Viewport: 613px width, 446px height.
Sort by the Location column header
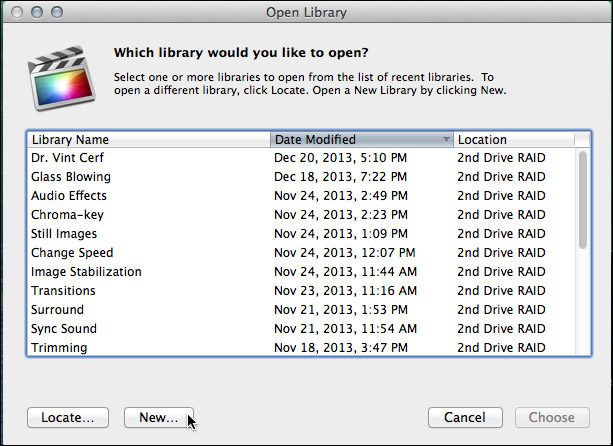pos(514,140)
